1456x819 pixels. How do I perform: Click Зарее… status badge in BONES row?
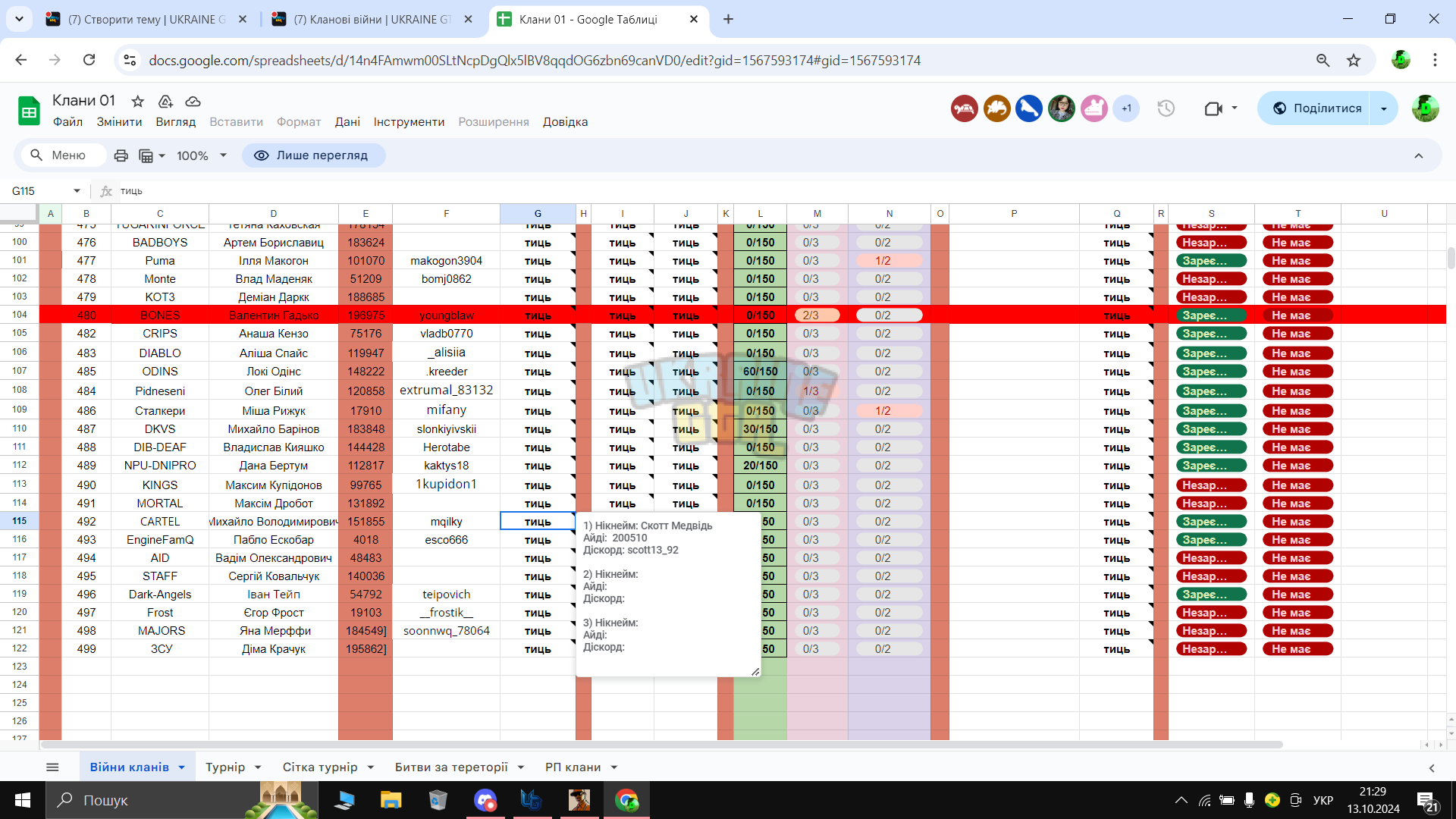pyautogui.click(x=1211, y=315)
